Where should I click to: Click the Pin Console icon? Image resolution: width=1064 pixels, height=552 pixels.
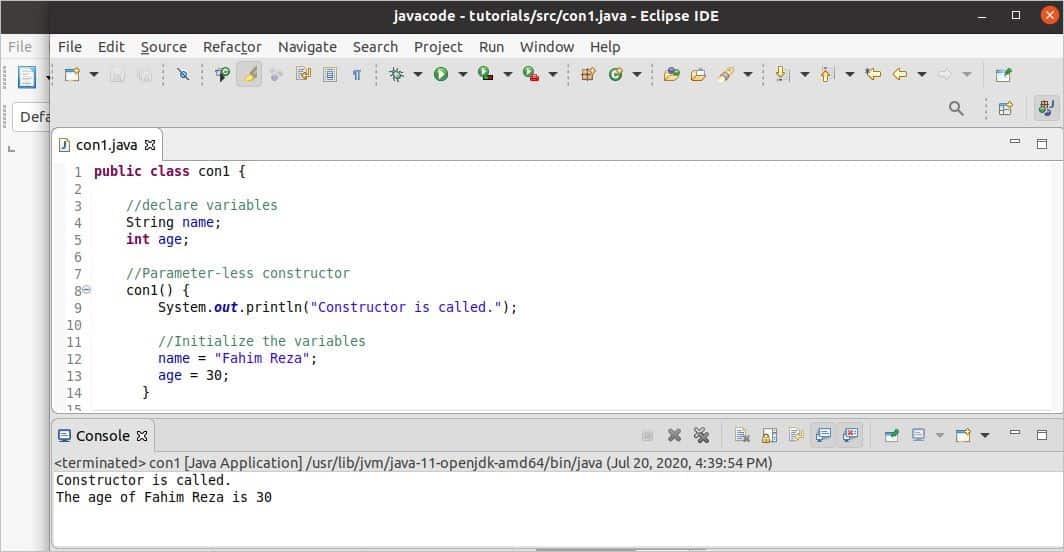tap(892, 435)
